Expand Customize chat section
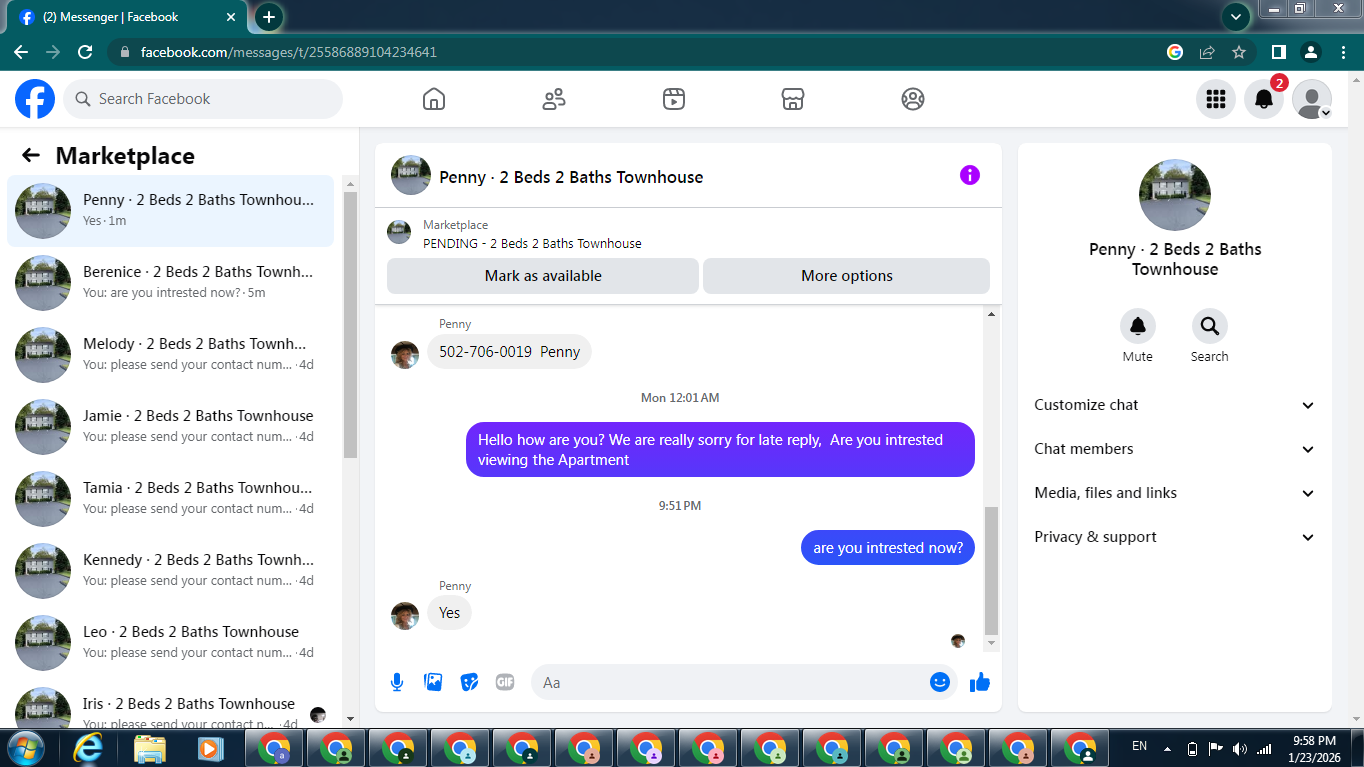This screenshot has height=767, width=1364. point(1175,405)
